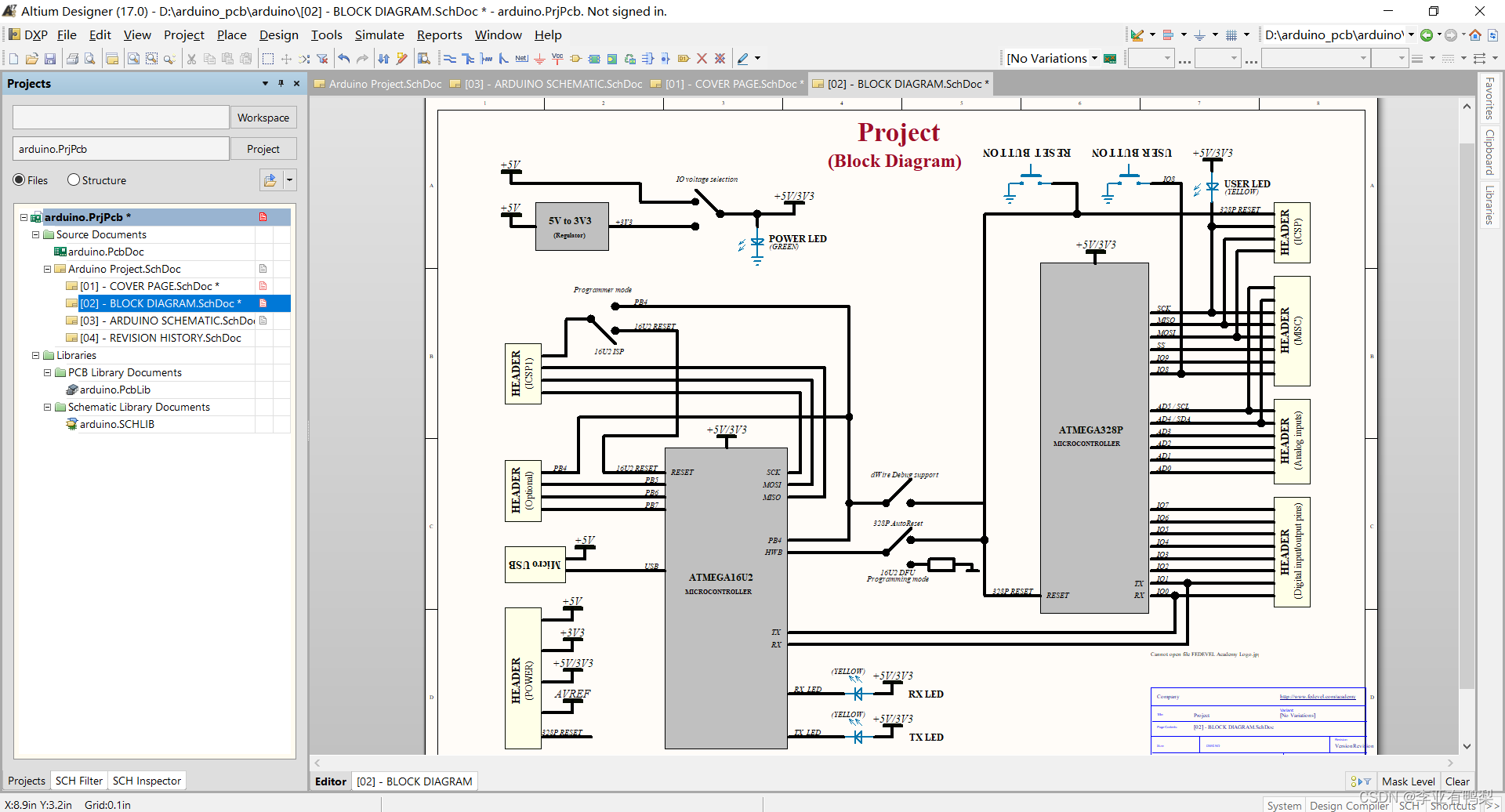Select objects inside area tool

click(268, 59)
